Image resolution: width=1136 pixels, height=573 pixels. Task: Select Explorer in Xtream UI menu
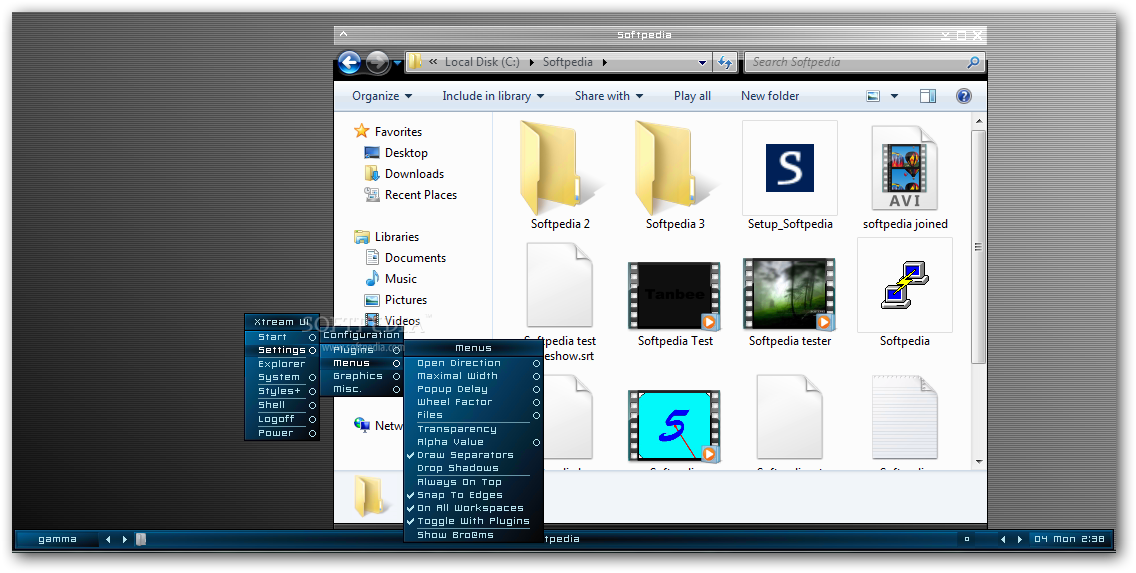(x=282, y=364)
